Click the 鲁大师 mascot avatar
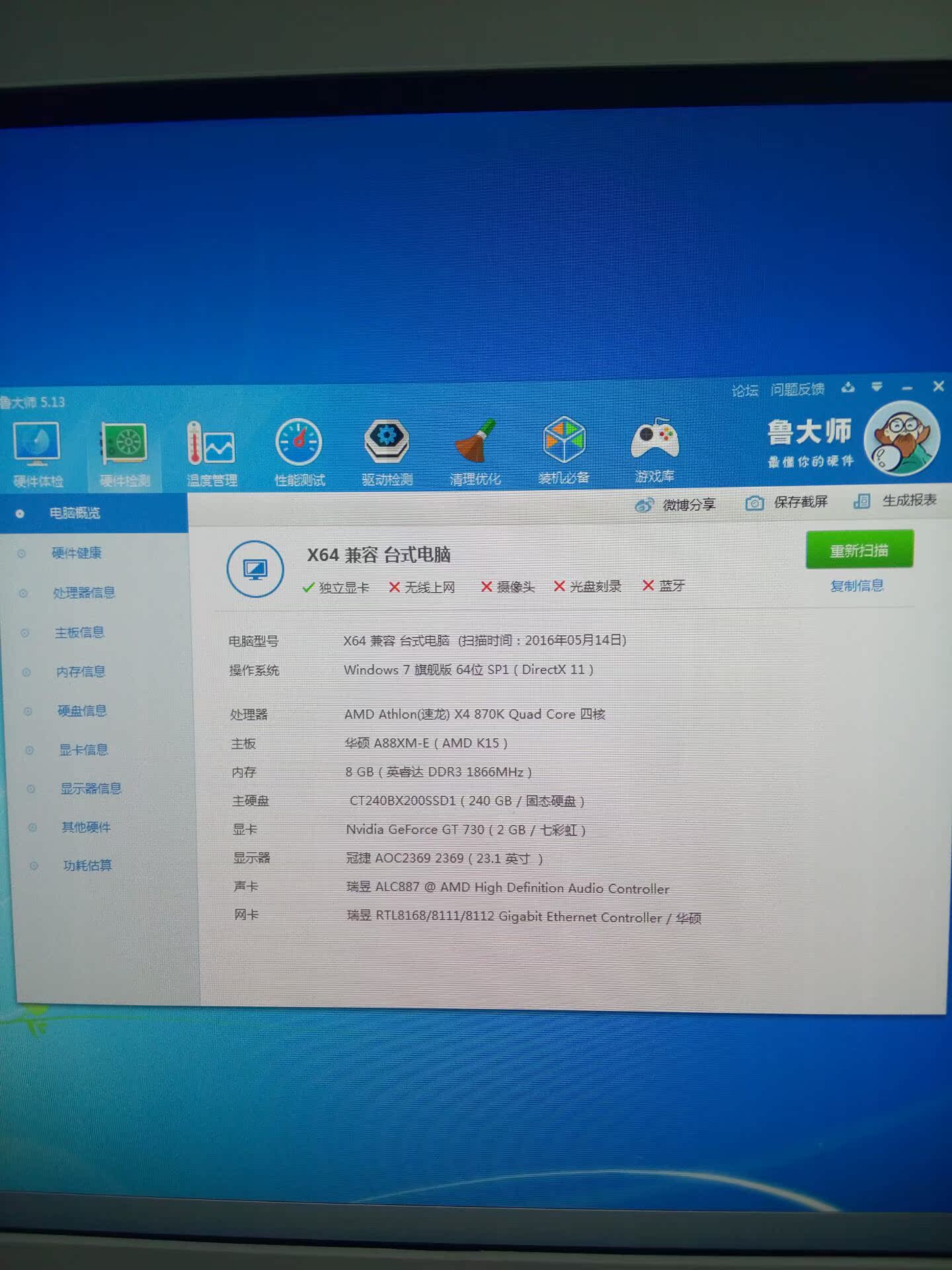 pos(903,439)
